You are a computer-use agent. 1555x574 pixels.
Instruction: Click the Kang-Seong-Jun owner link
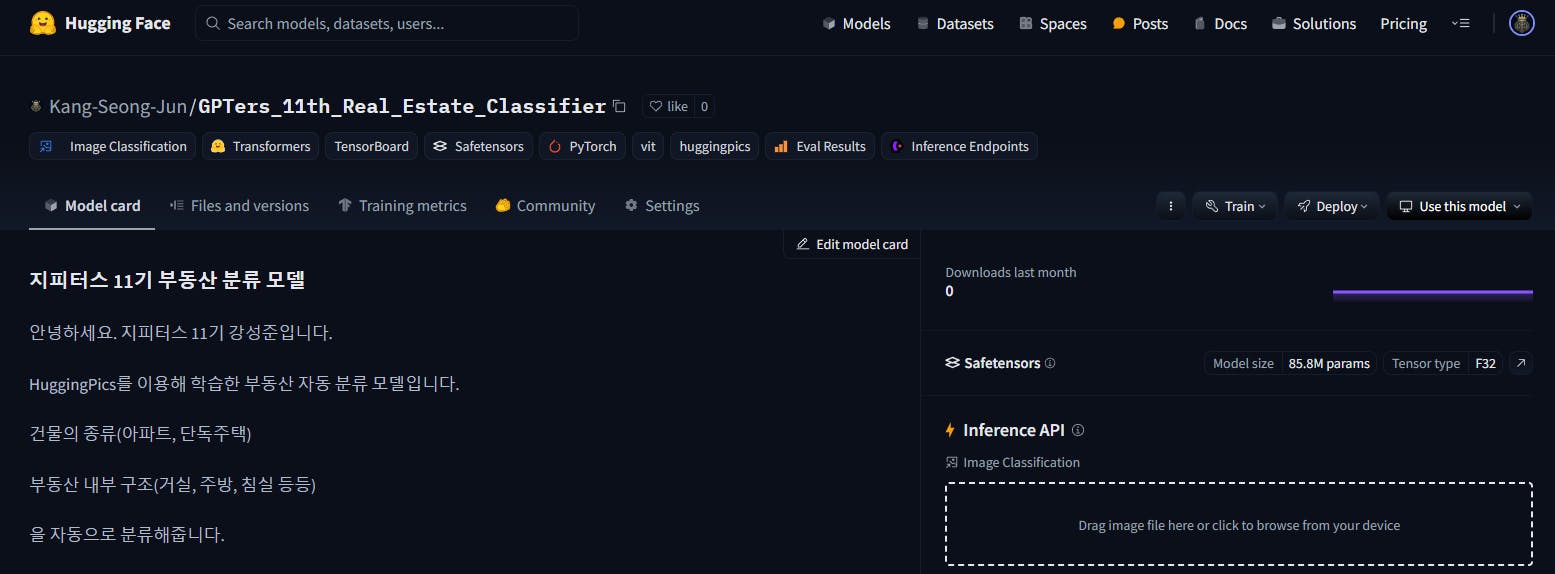coord(118,106)
